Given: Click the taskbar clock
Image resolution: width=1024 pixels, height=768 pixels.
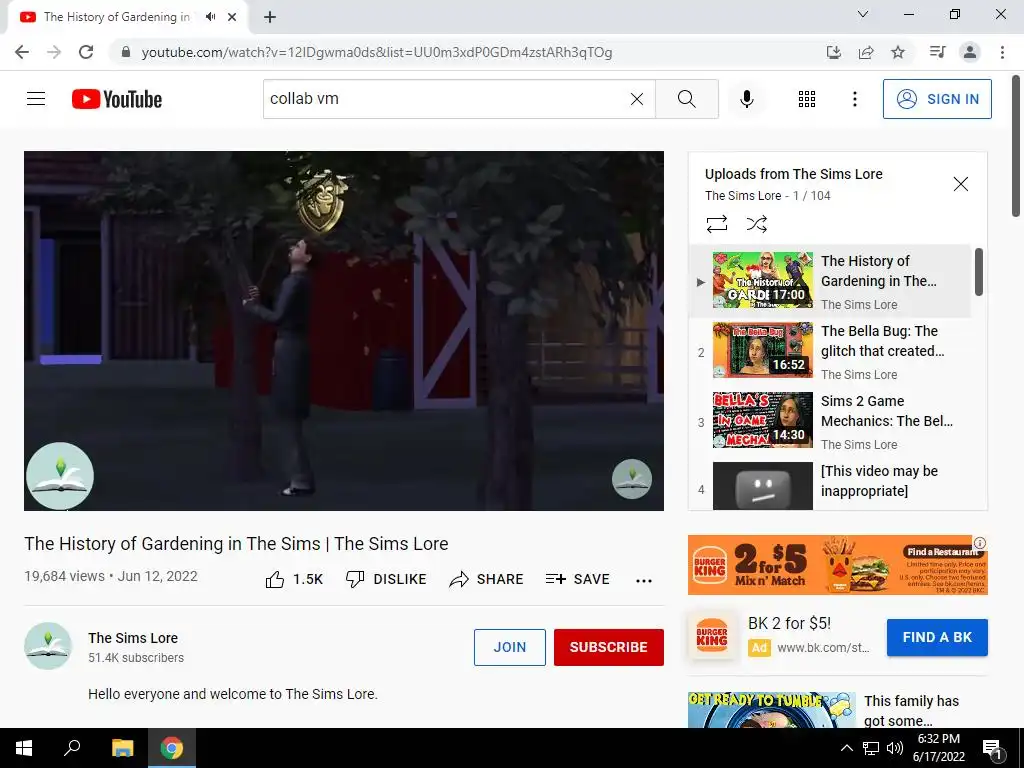Looking at the screenshot, I should (938, 748).
